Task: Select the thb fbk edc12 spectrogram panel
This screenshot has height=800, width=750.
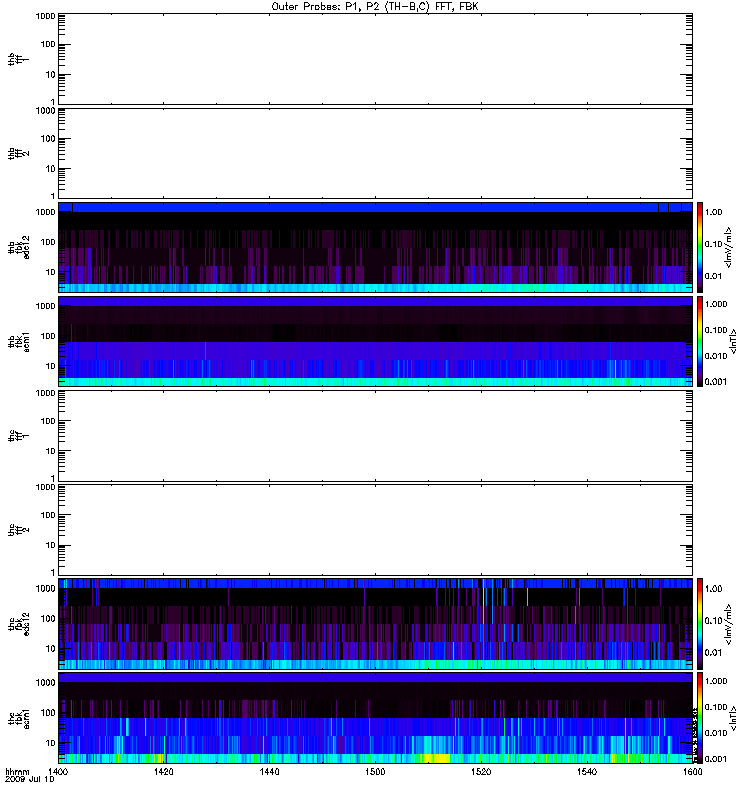Action: [x=376, y=247]
